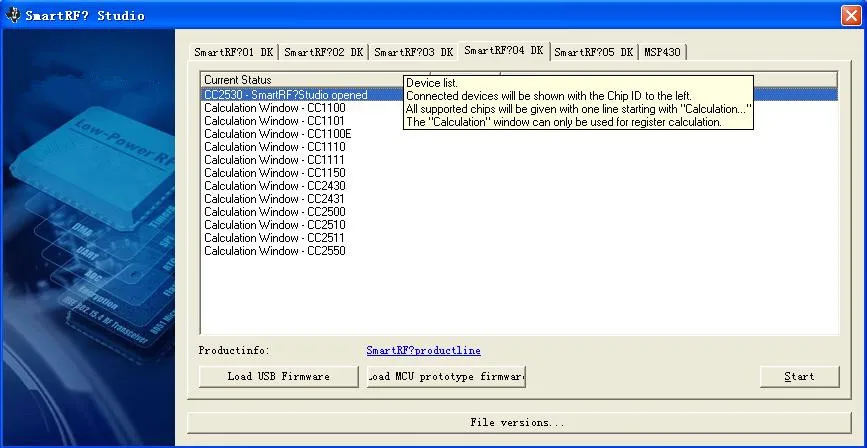The image size is (867, 448).
Task: Select CC2530 - SmartRF?Studio opened row
Action: (519, 95)
